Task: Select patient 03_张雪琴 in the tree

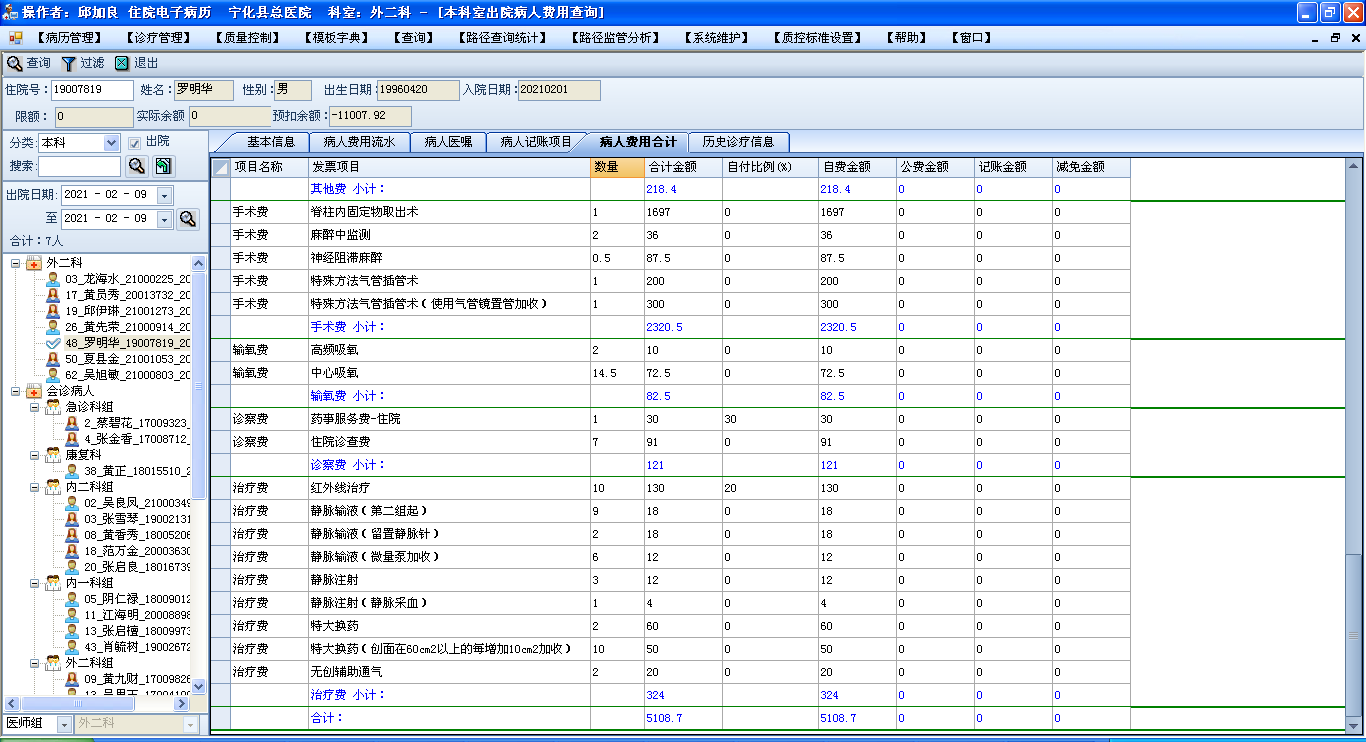Action: click(137, 519)
